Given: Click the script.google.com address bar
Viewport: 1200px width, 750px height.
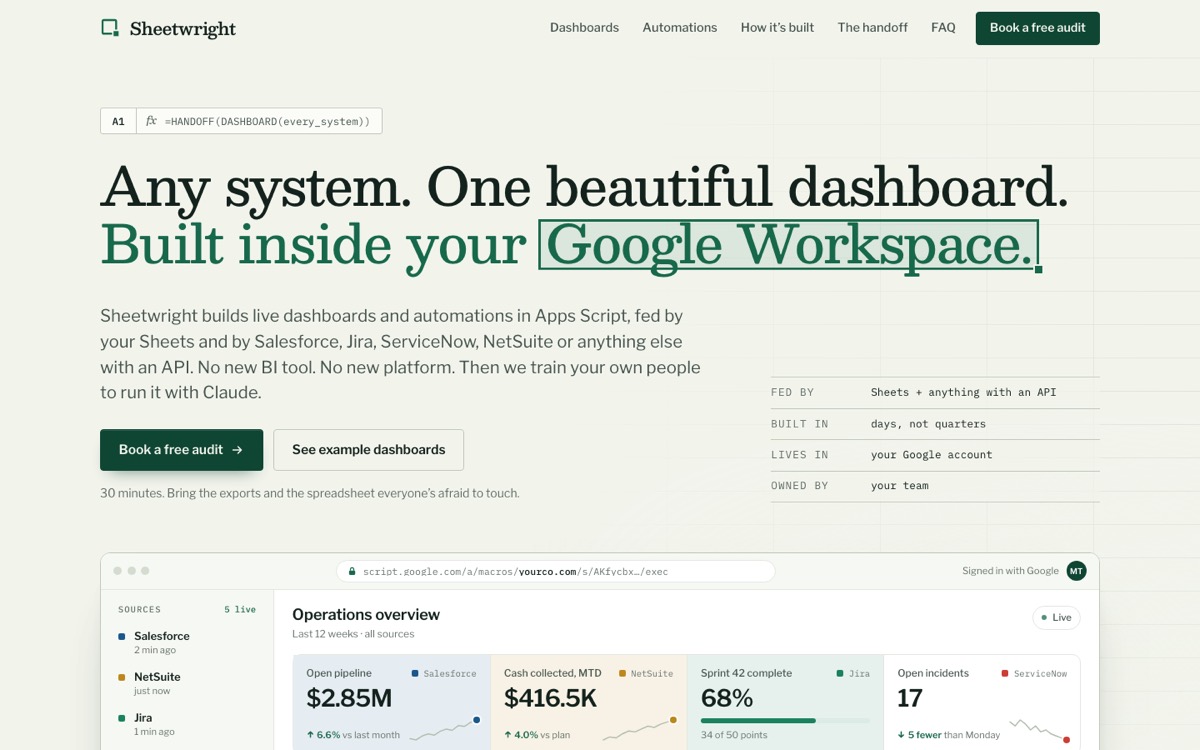Looking at the screenshot, I should click(555, 572).
